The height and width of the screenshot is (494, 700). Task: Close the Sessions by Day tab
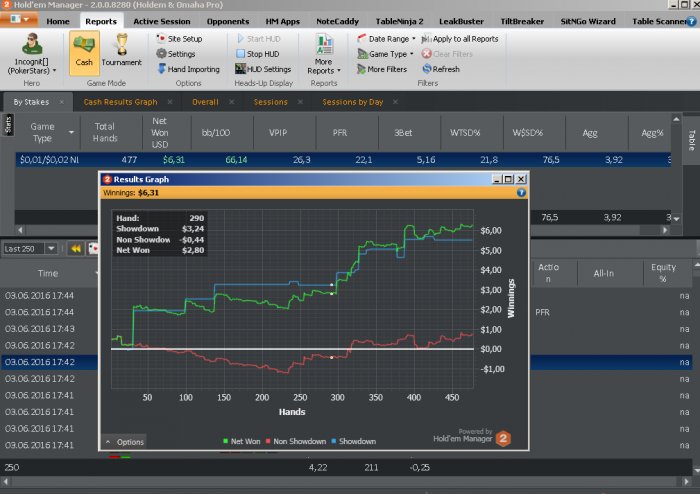pos(396,102)
